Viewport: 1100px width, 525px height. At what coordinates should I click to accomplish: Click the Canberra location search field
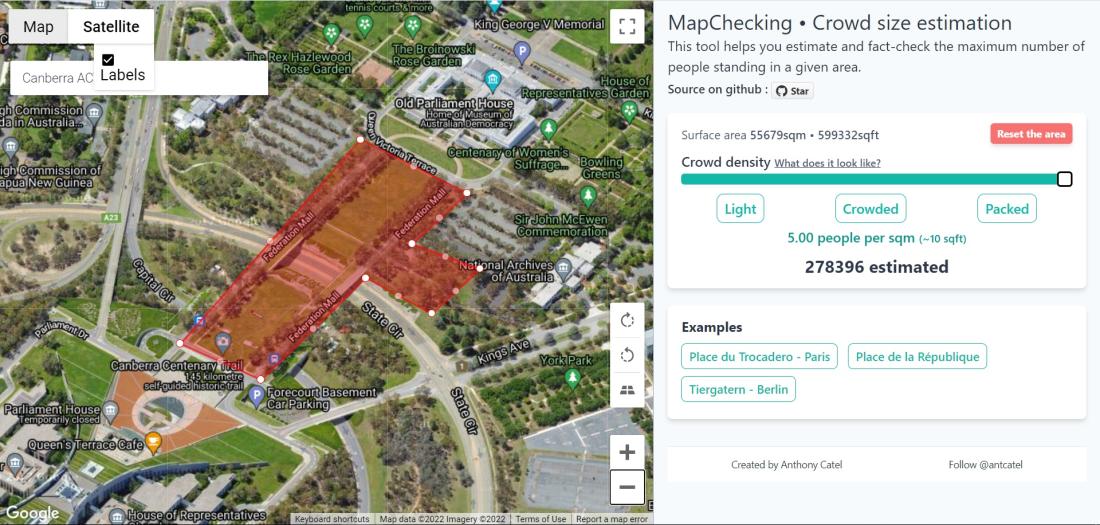click(x=55, y=78)
